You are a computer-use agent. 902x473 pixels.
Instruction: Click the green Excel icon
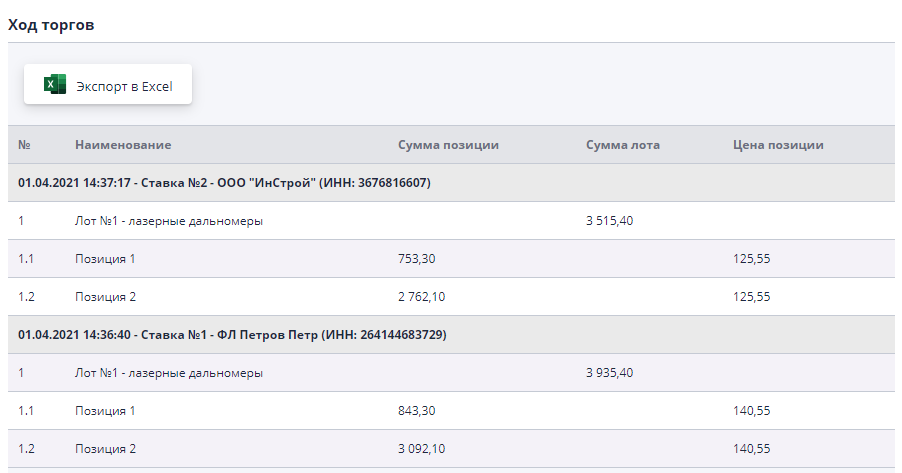[55, 85]
